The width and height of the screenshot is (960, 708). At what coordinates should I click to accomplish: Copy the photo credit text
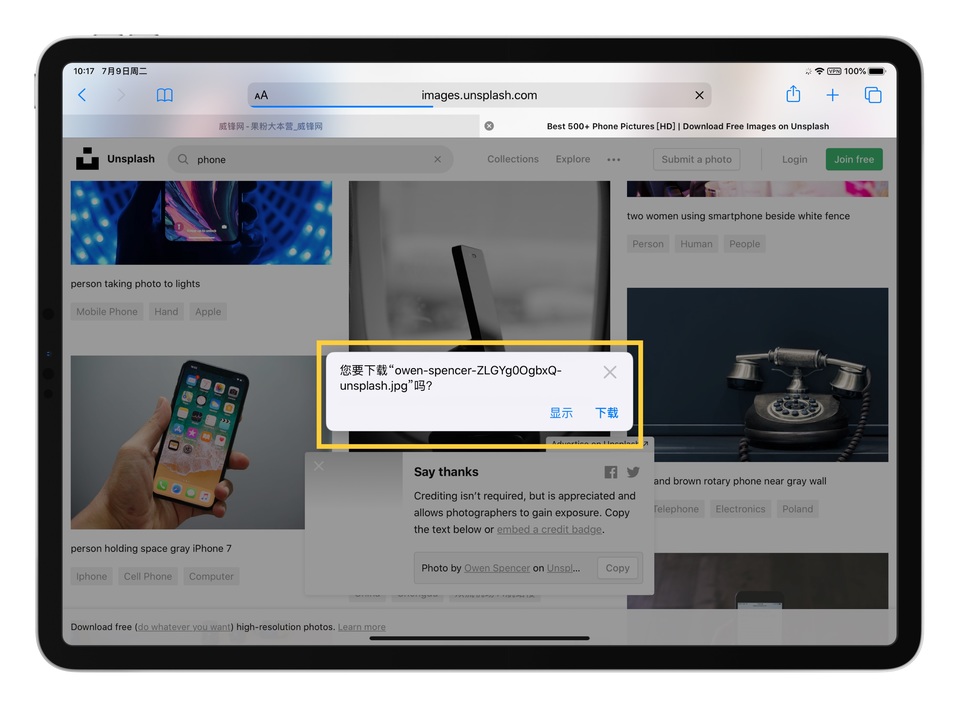pyautogui.click(x=617, y=567)
